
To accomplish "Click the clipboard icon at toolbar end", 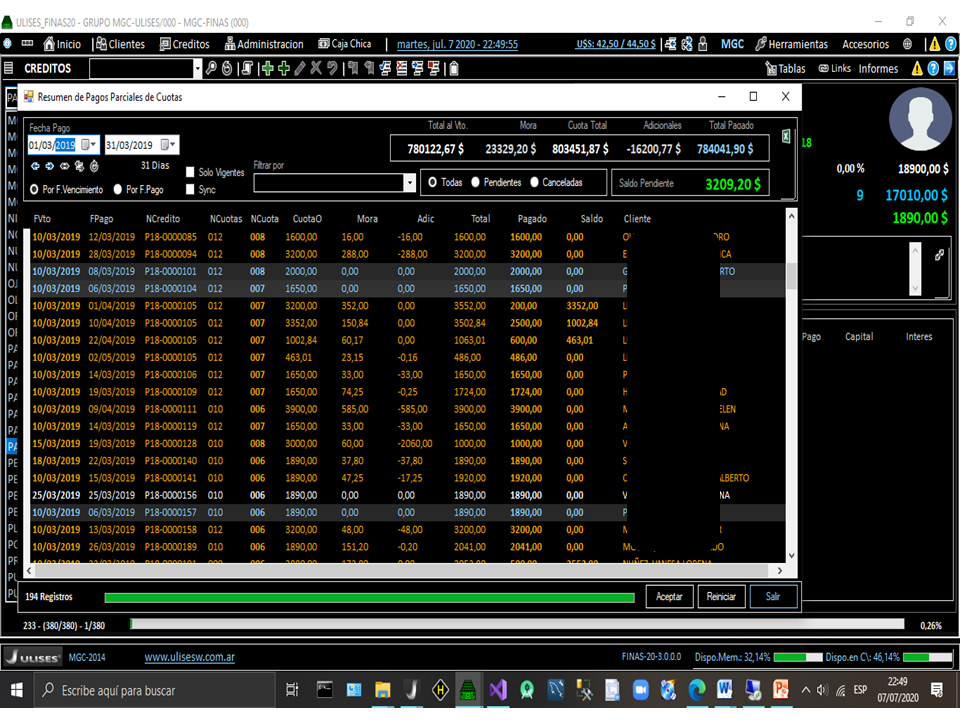I will pyautogui.click(x=453, y=69).
